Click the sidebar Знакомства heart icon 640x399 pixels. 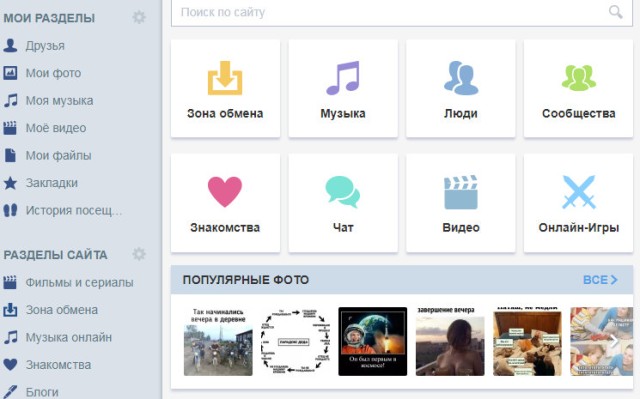(x=10, y=364)
